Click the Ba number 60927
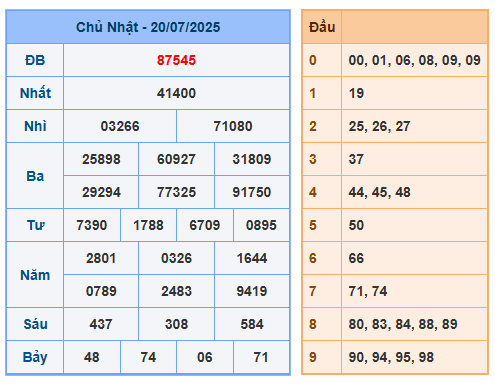 pyautogui.click(x=176, y=159)
